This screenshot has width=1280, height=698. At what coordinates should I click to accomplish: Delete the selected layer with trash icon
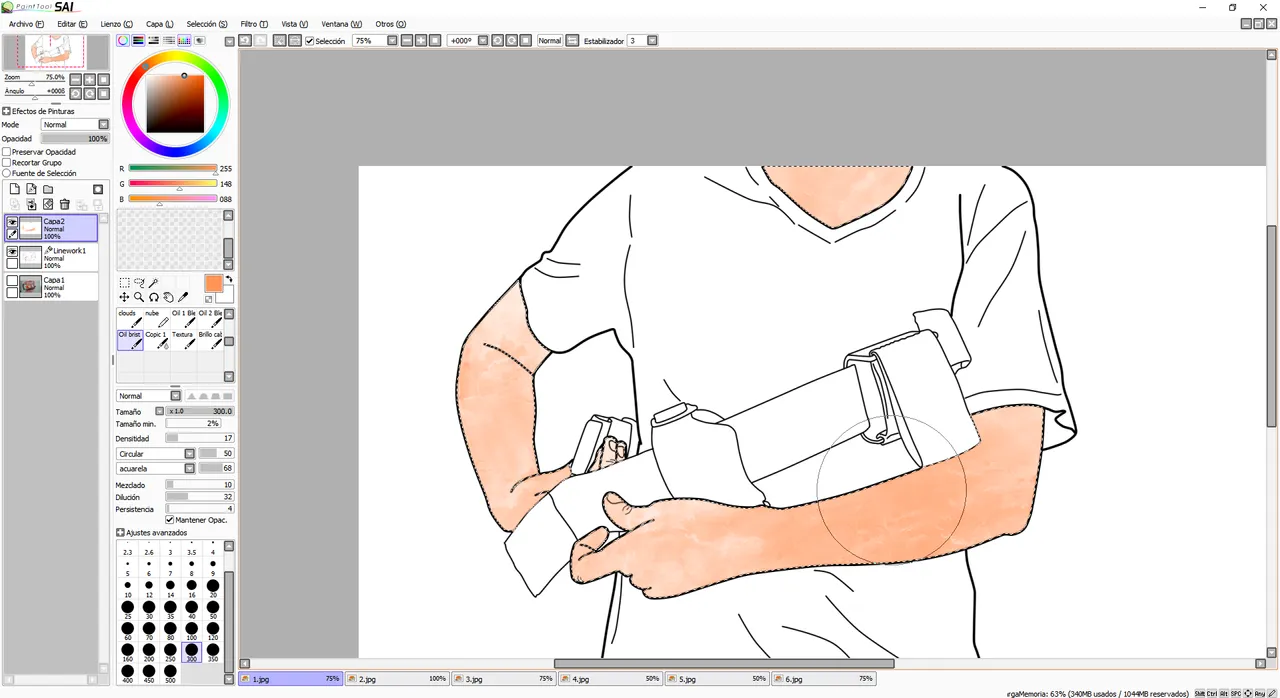(65, 205)
